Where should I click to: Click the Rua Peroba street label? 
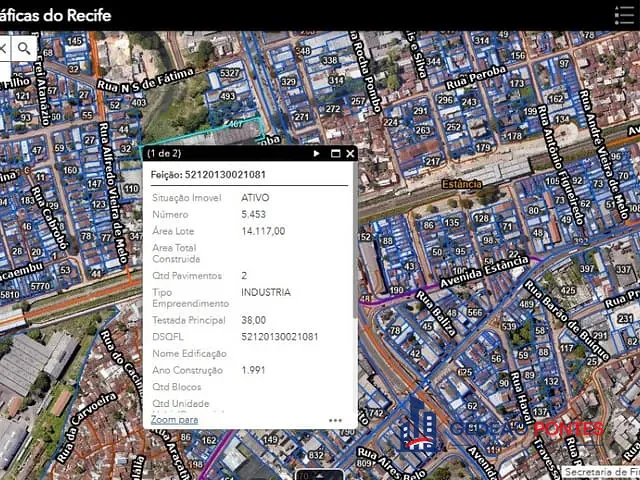[x=476, y=78]
